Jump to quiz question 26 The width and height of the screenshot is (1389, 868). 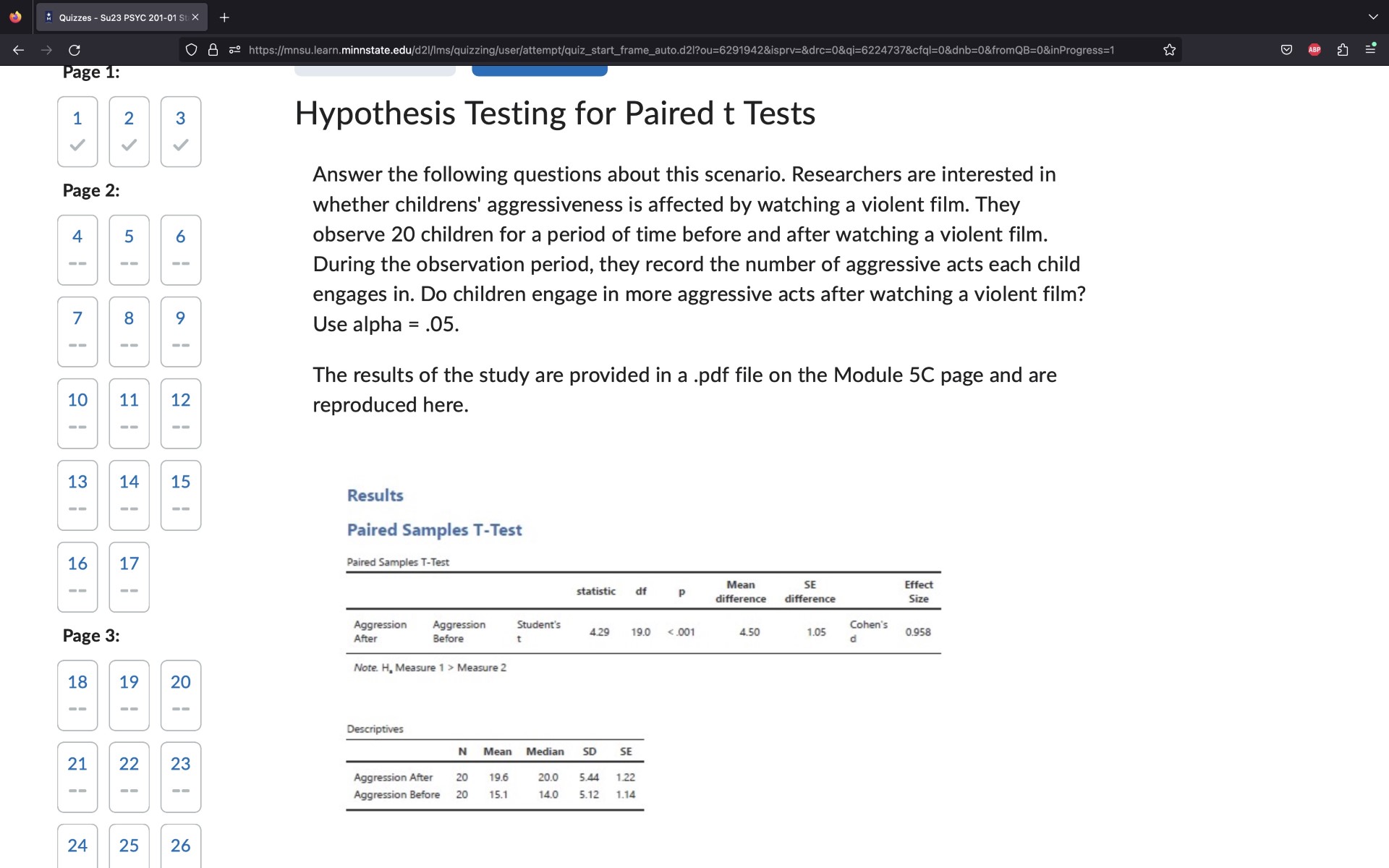click(x=180, y=845)
